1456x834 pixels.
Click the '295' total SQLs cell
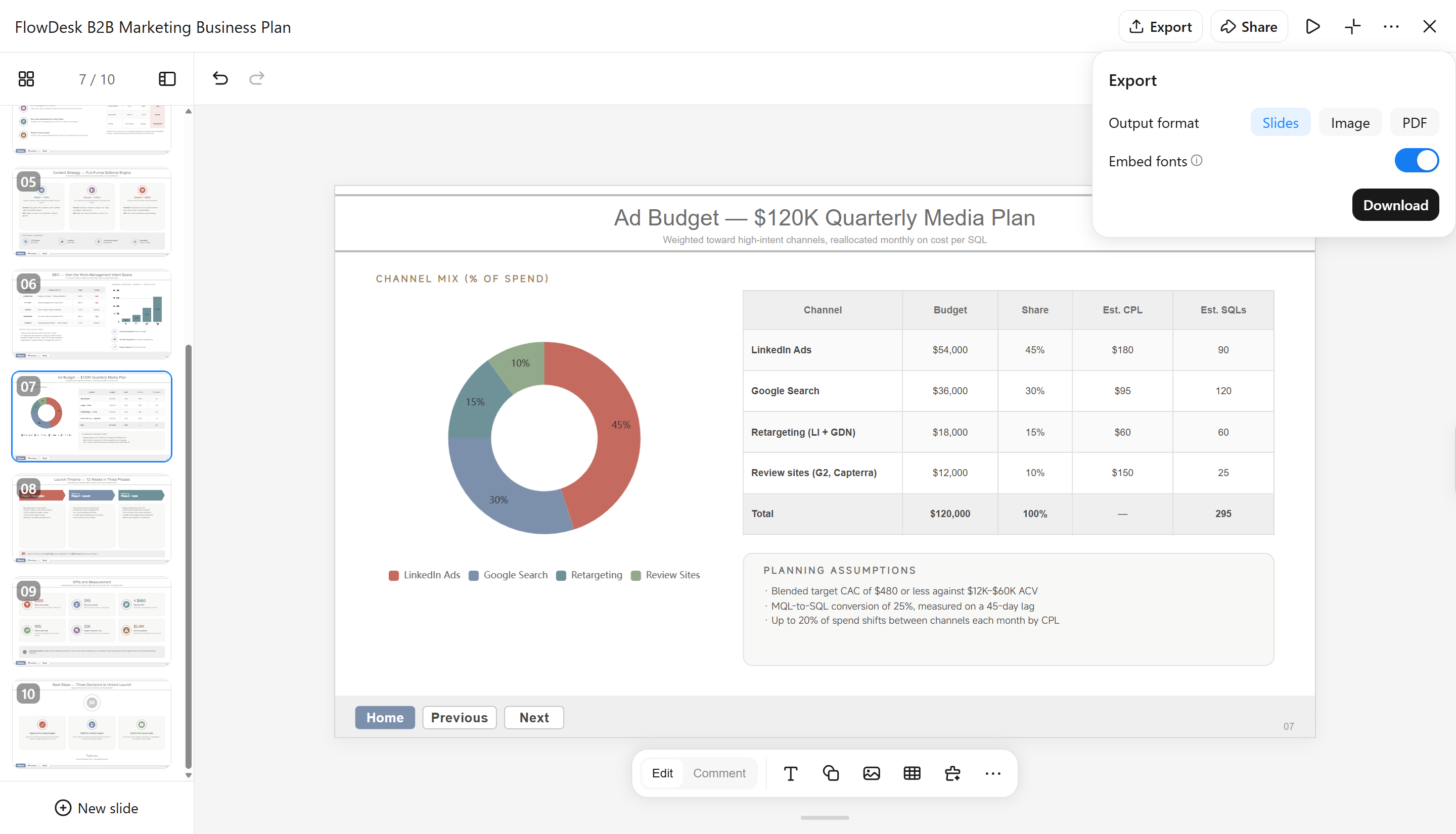(1223, 514)
